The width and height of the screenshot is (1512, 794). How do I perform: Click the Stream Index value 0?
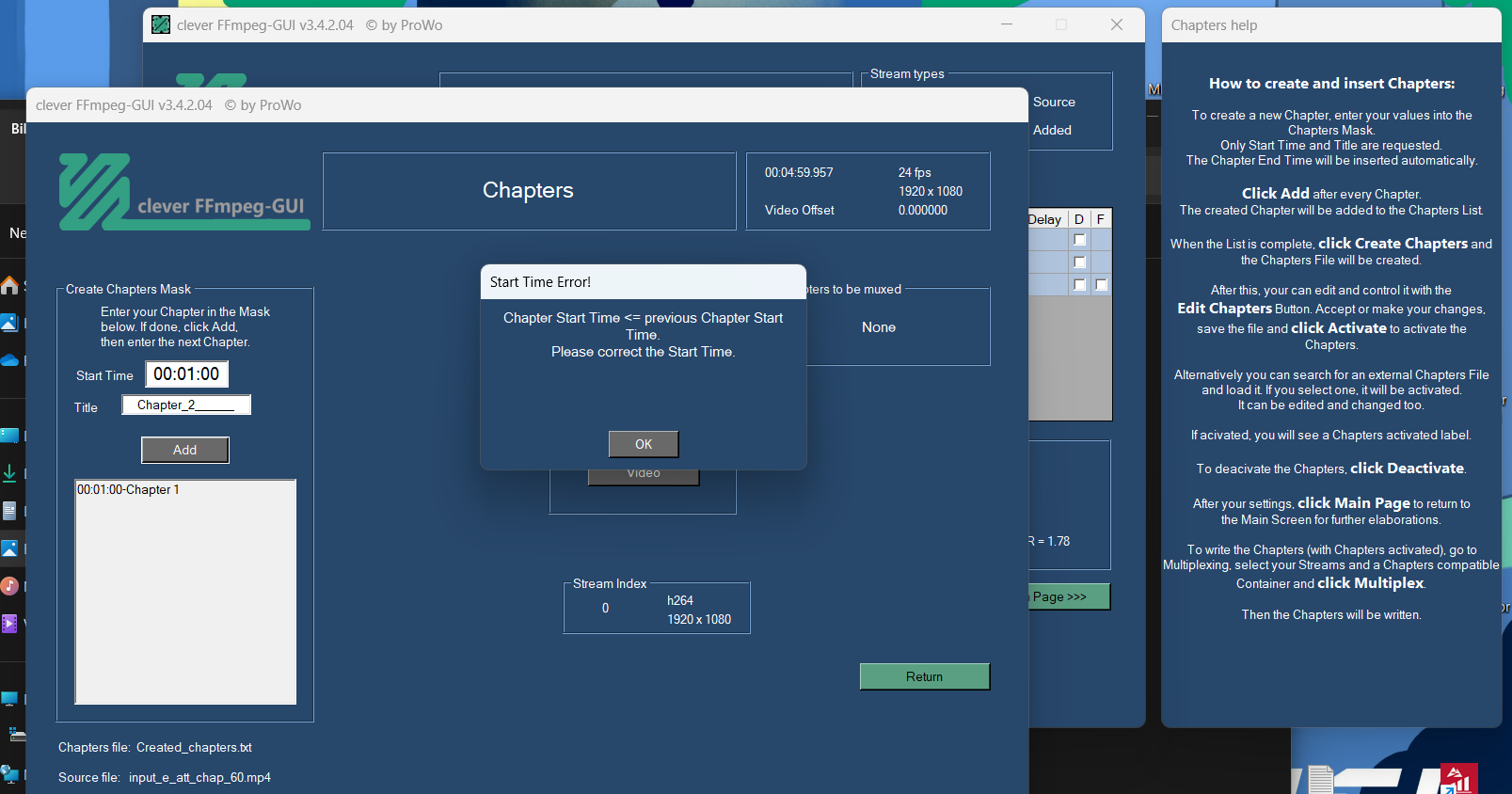[x=606, y=609]
